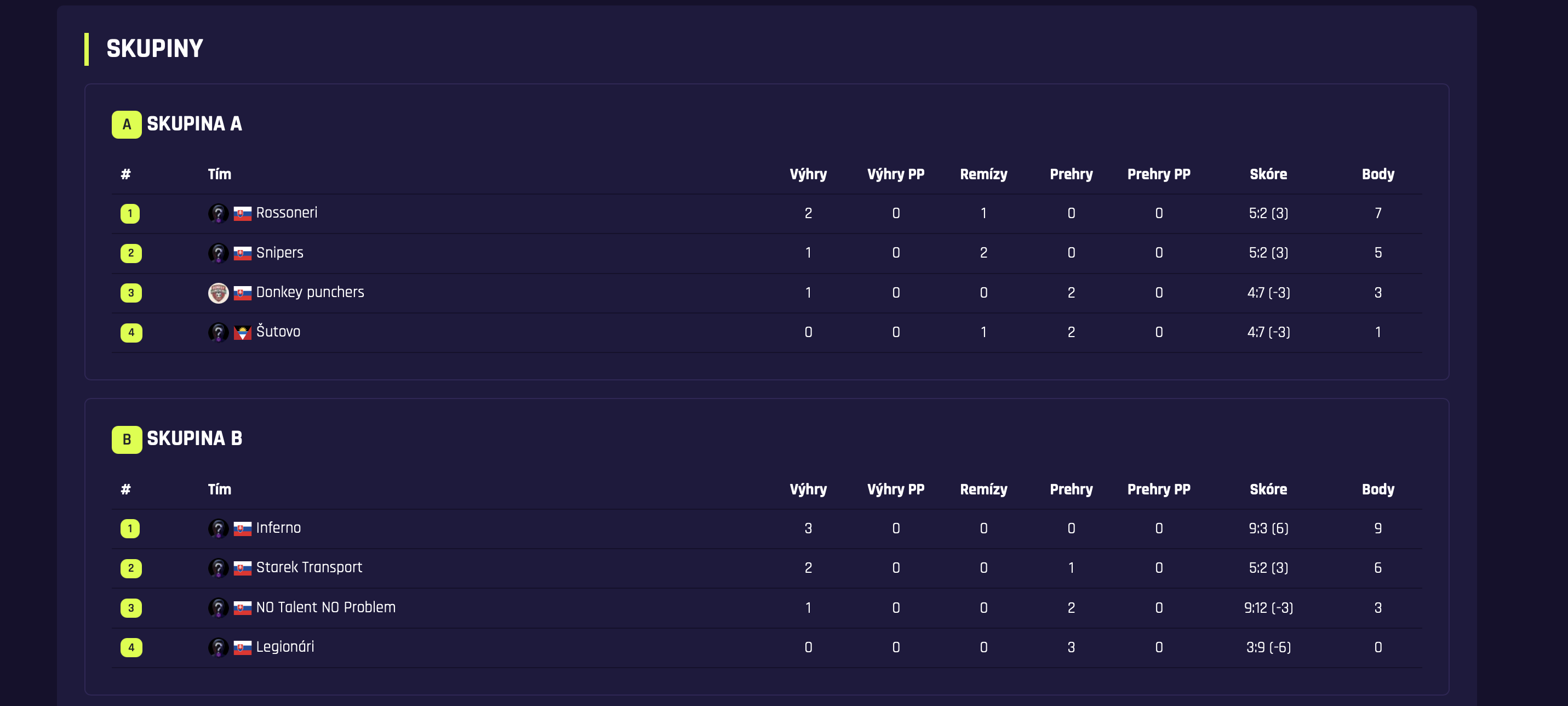
Task: Click the SKUPINY section heading
Action: [154, 49]
